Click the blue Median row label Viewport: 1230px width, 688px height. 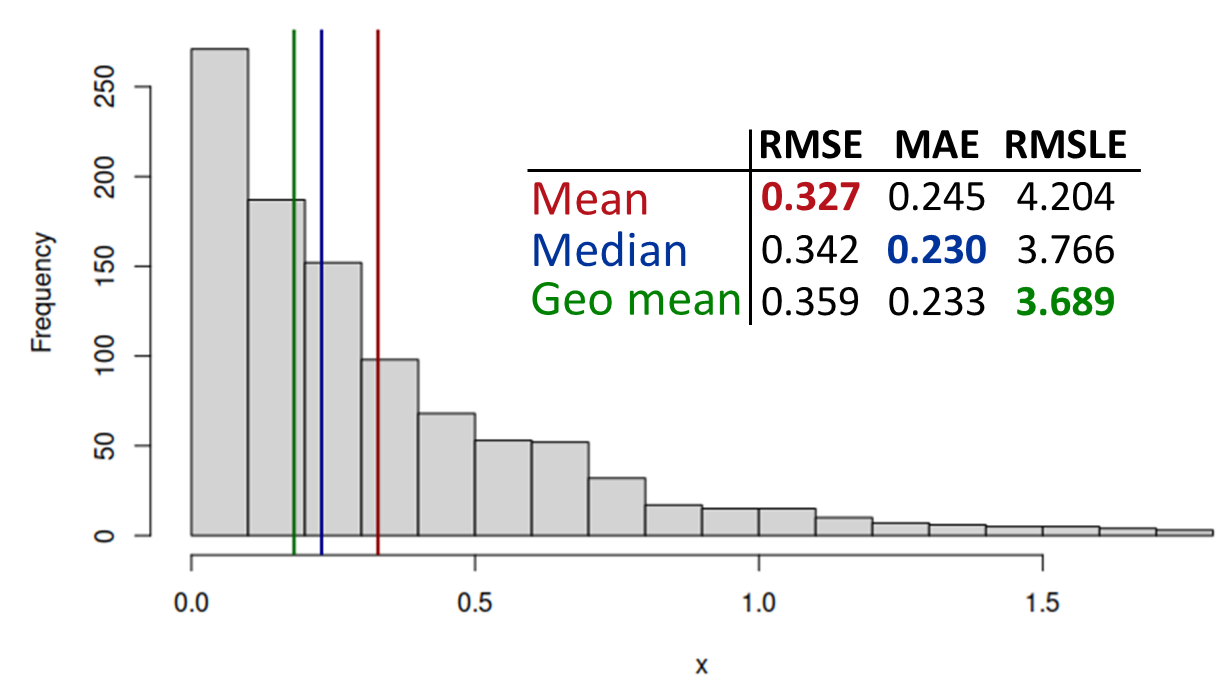click(x=610, y=250)
